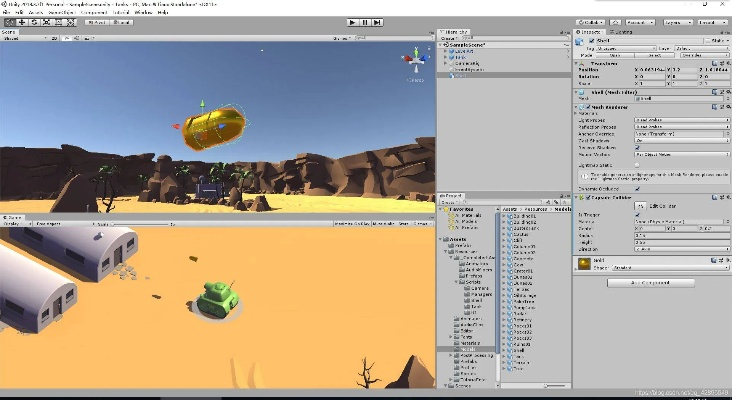Select the Move tool
Screen dimensions: 732x400
point(21,21)
